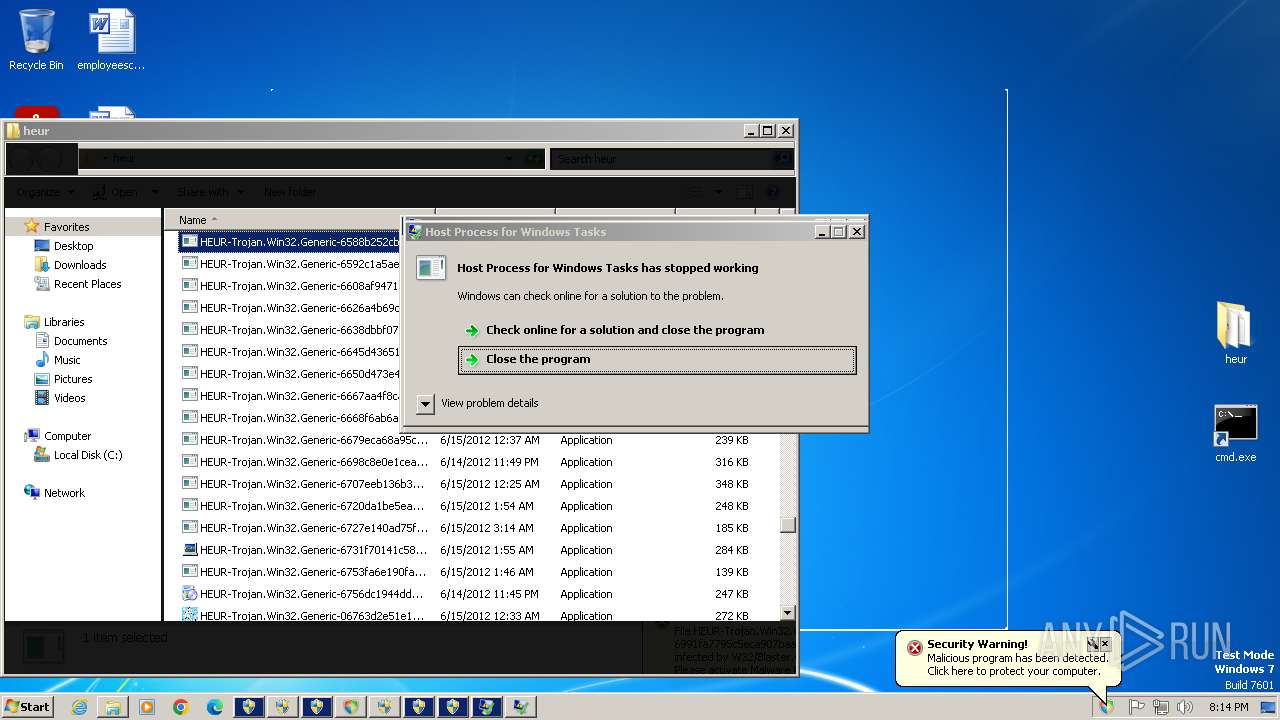Select file HEUR-Trojan.Win32.Generic-6645d43651
The height and width of the screenshot is (720, 1280).
289,352
